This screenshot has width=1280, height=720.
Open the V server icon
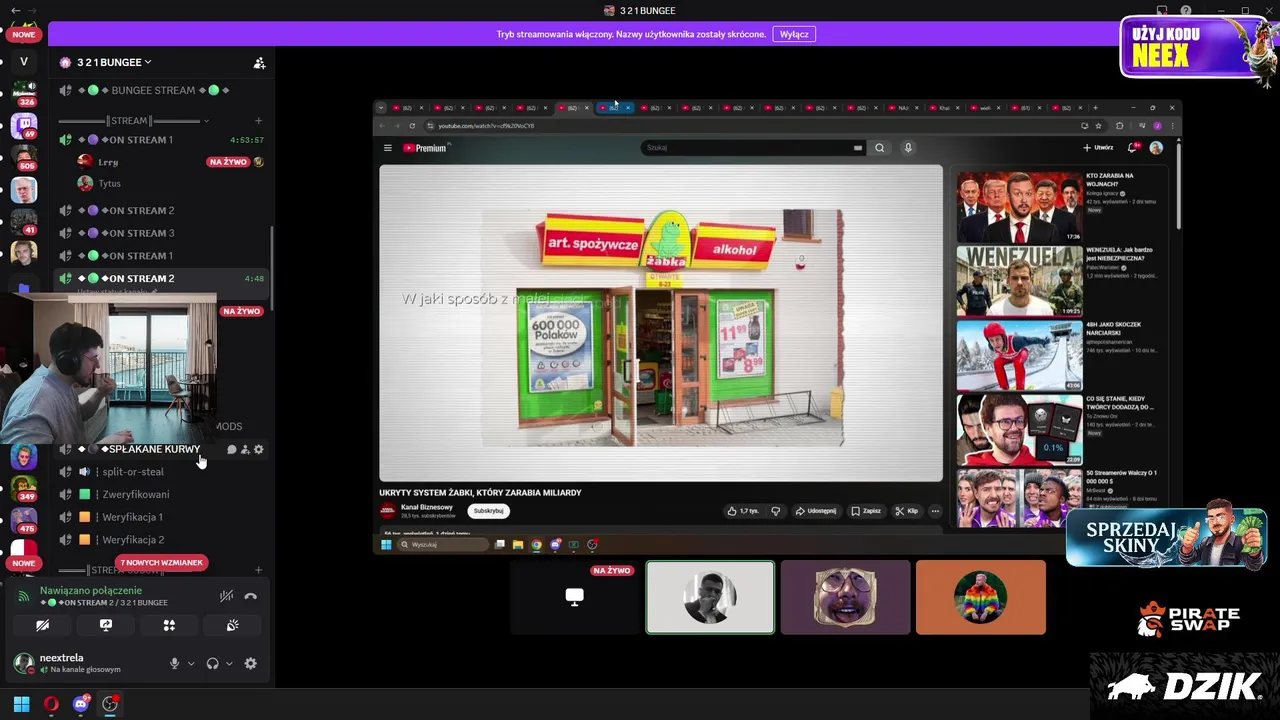click(24, 62)
